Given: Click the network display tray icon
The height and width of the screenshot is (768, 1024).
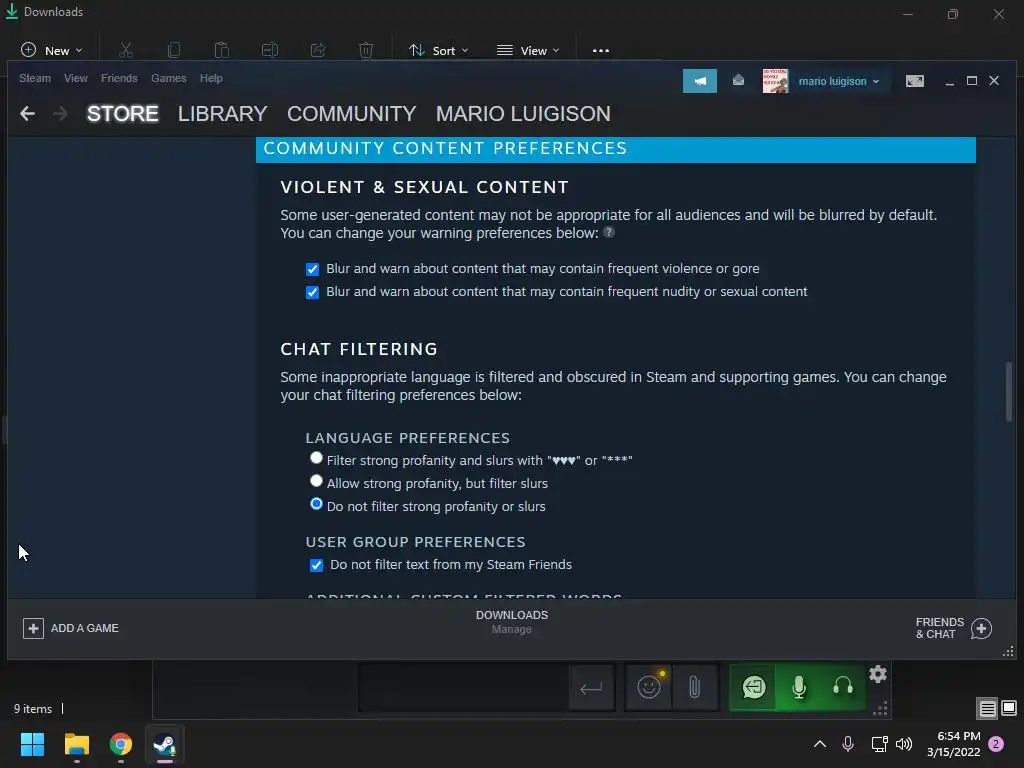Looking at the screenshot, I should 879,744.
